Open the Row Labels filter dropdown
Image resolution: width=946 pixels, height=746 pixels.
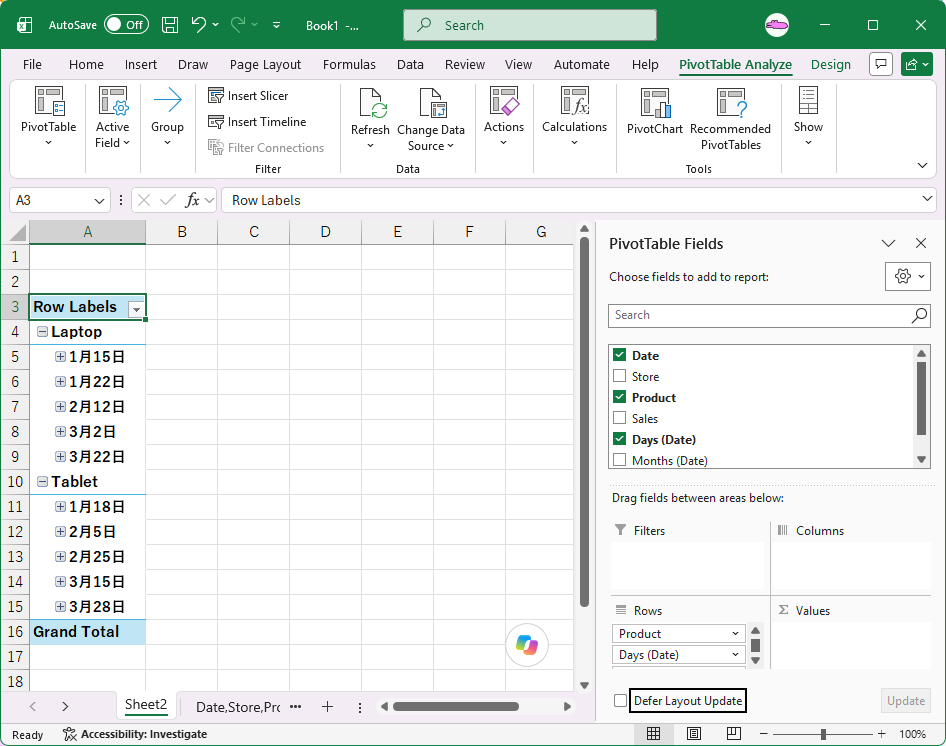tap(136, 308)
